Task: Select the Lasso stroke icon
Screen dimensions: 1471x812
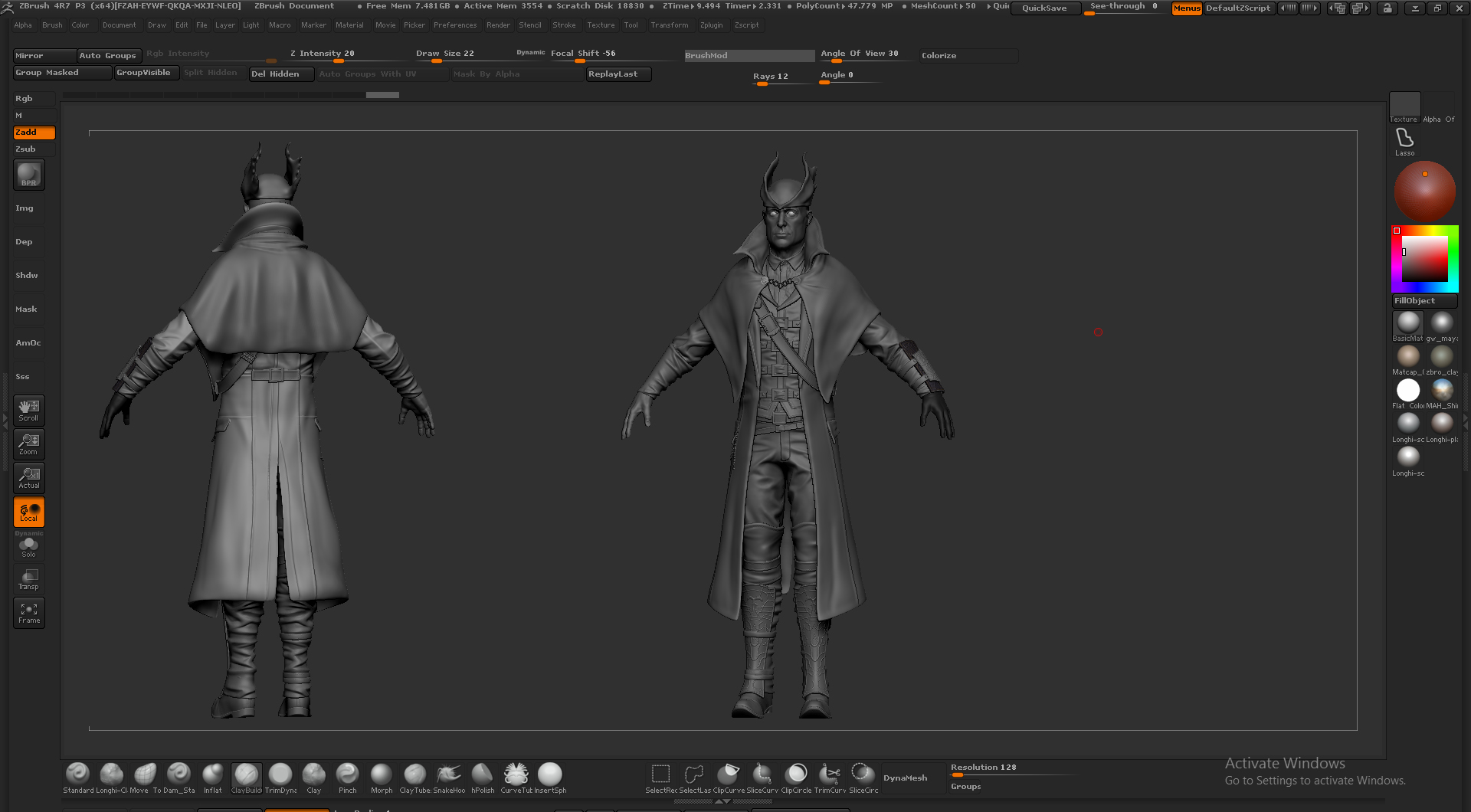Action: click(x=1404, y=142)
